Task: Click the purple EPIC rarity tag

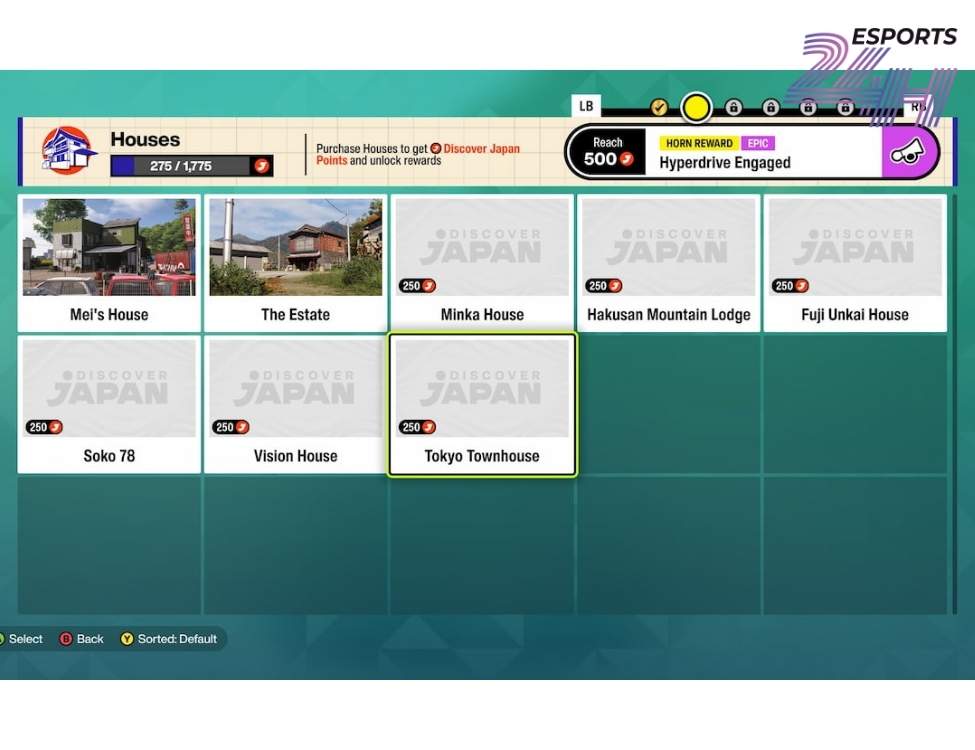Action: pyautogui.click(x=757, y=143)
